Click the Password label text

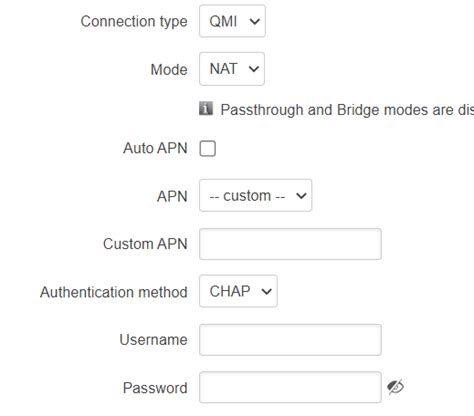click(x=155, y=388)
